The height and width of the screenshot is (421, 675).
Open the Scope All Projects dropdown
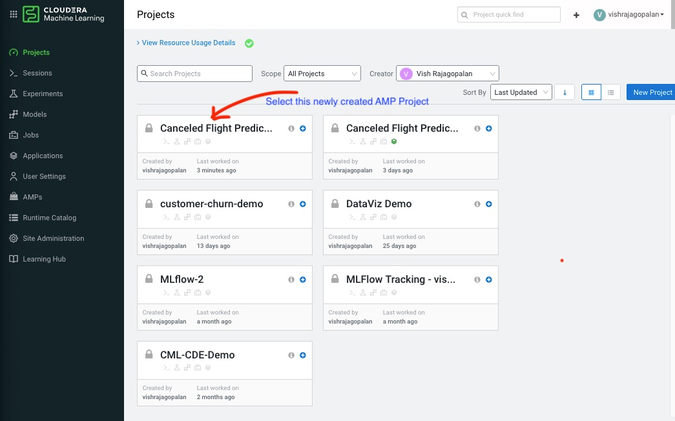point(322,74)
